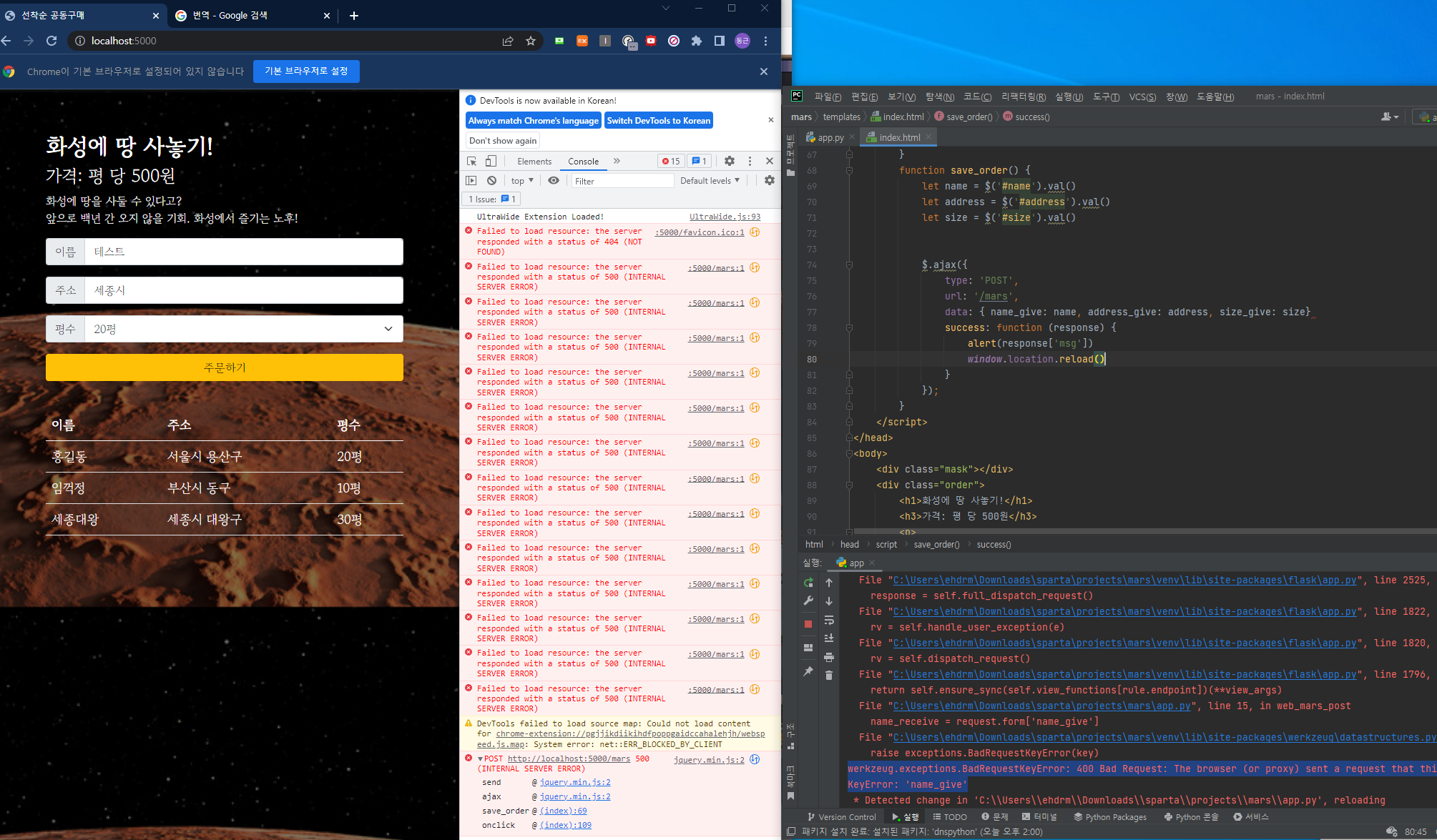Click Don't show again button
The height and width of the screenshot is (840, 1437).
[x=503, y=141]
